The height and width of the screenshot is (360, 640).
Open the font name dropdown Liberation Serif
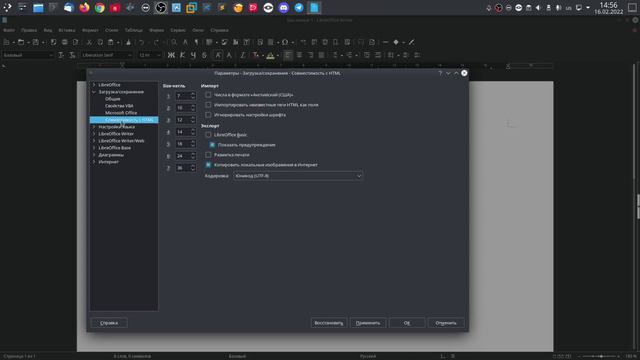point(130,55)
